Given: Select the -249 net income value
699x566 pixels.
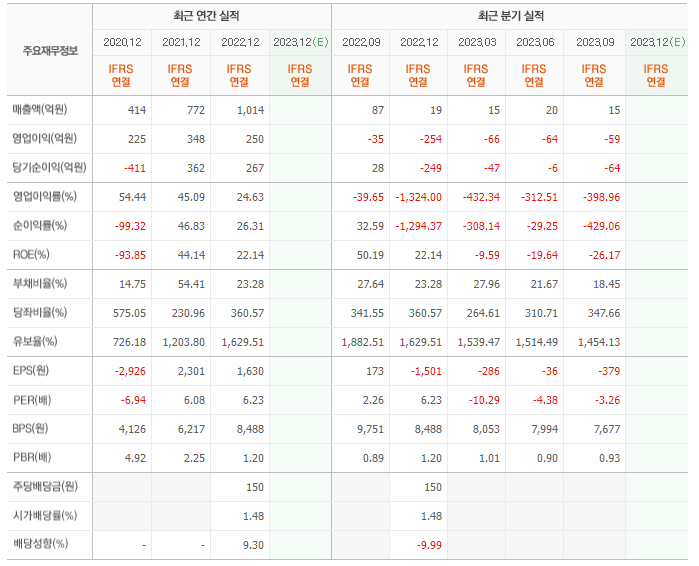Looking at the screenshot, I should 431,168.
